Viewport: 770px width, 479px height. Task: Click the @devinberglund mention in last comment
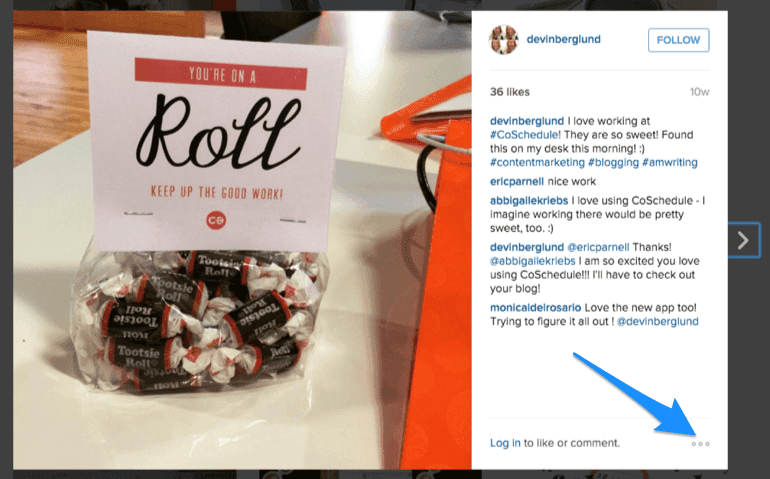click(x=658, y=321)
